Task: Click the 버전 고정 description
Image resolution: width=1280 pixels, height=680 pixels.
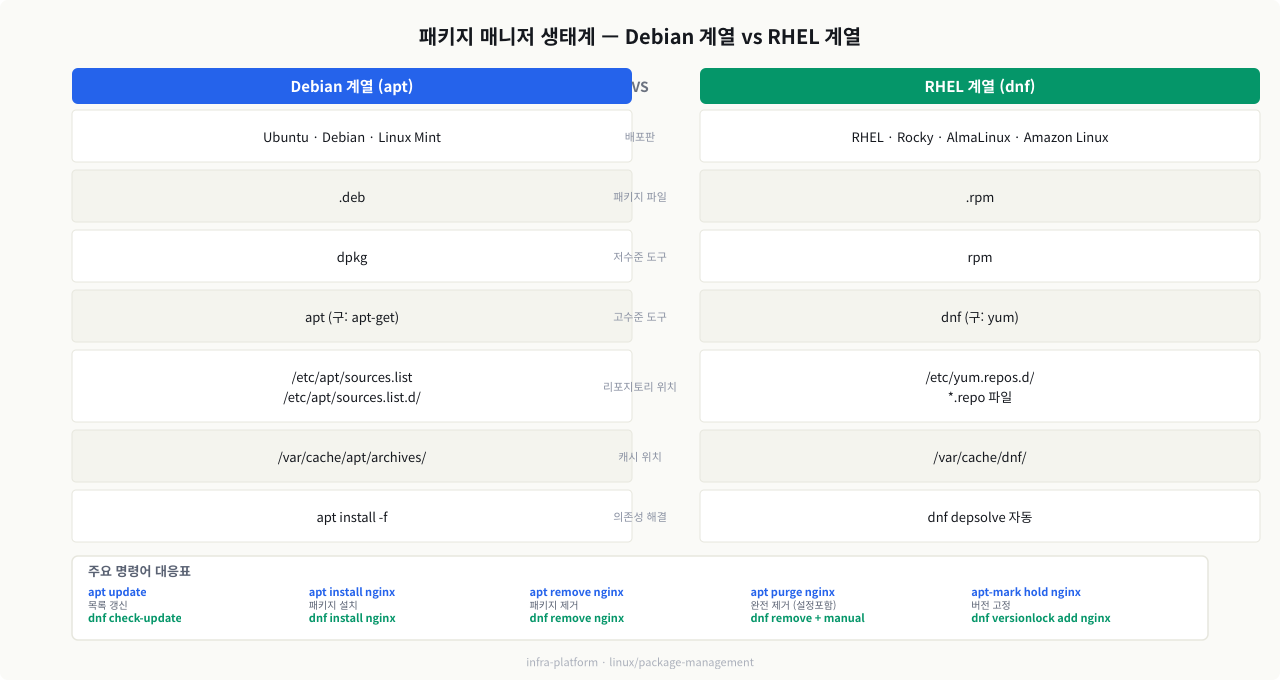Action: point(991,605)
